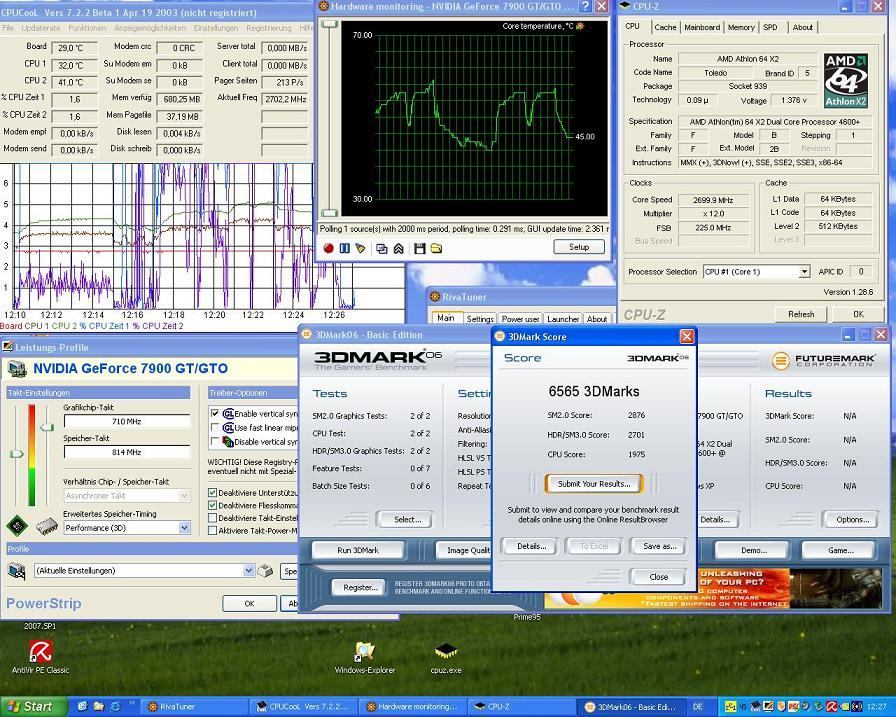Screen dimensions: 896x717
Task: Click the double up-arrow icon in Hardware monitoring
Action: click(399, 249)
